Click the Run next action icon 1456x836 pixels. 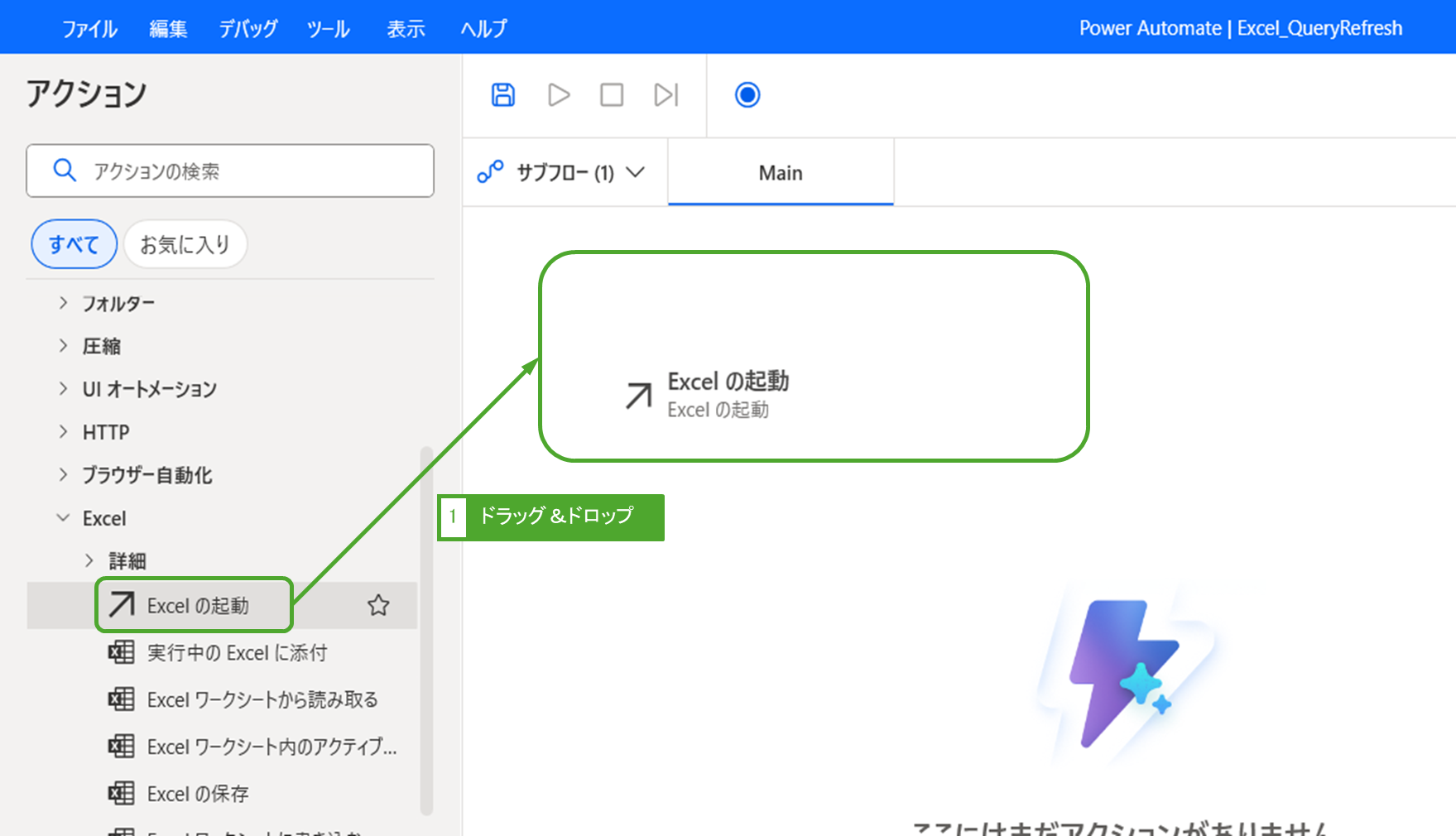(666, 95)
